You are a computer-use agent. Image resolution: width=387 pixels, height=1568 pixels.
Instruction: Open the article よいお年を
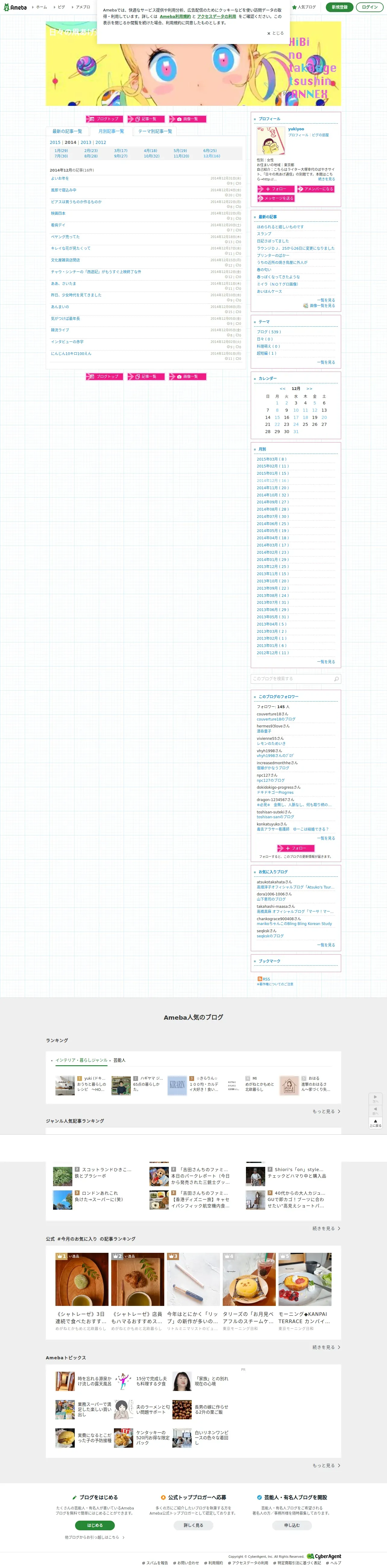click(x=60, y=178)
